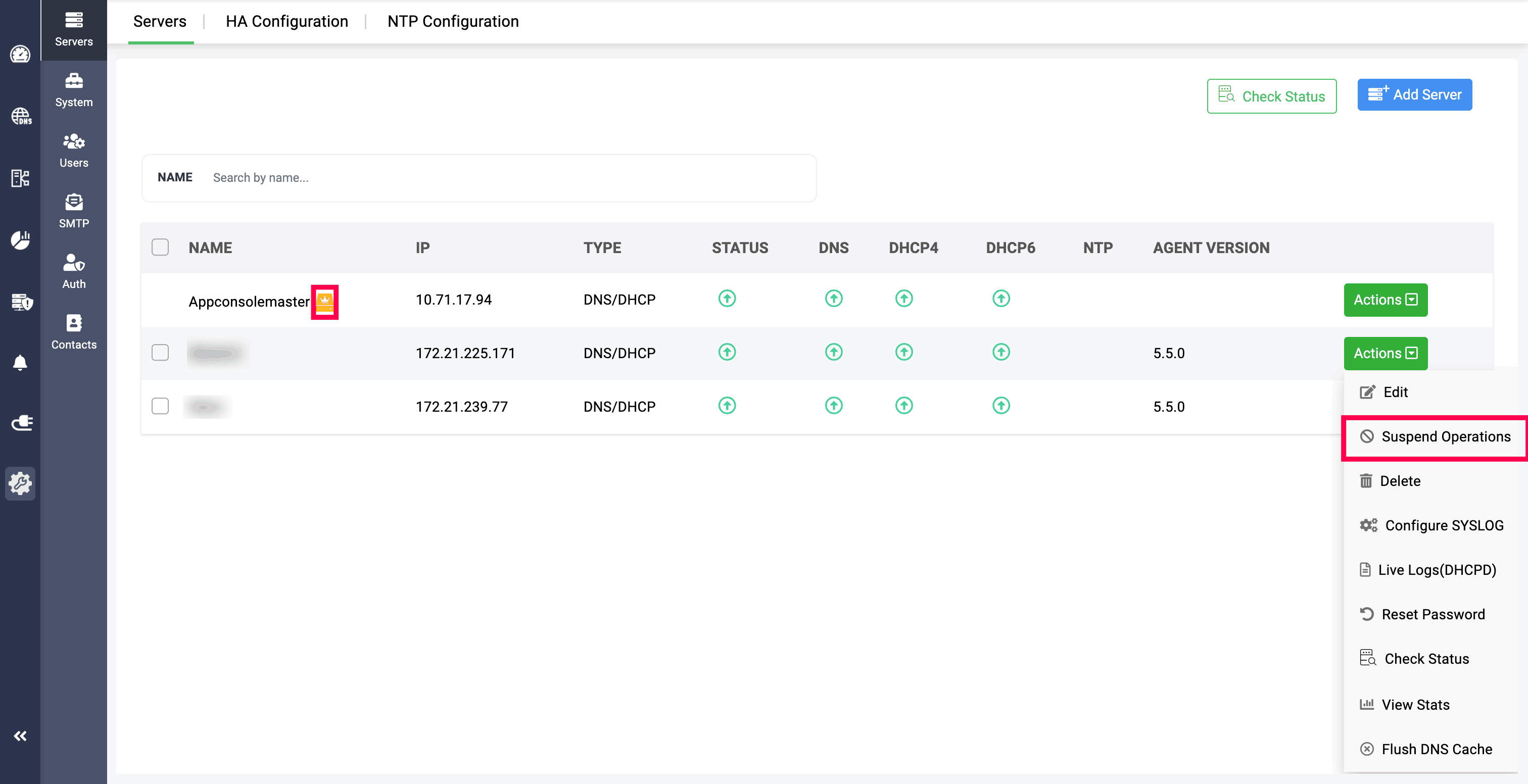
Task: Click the green Check Status button
Action: coord(1271,96)
